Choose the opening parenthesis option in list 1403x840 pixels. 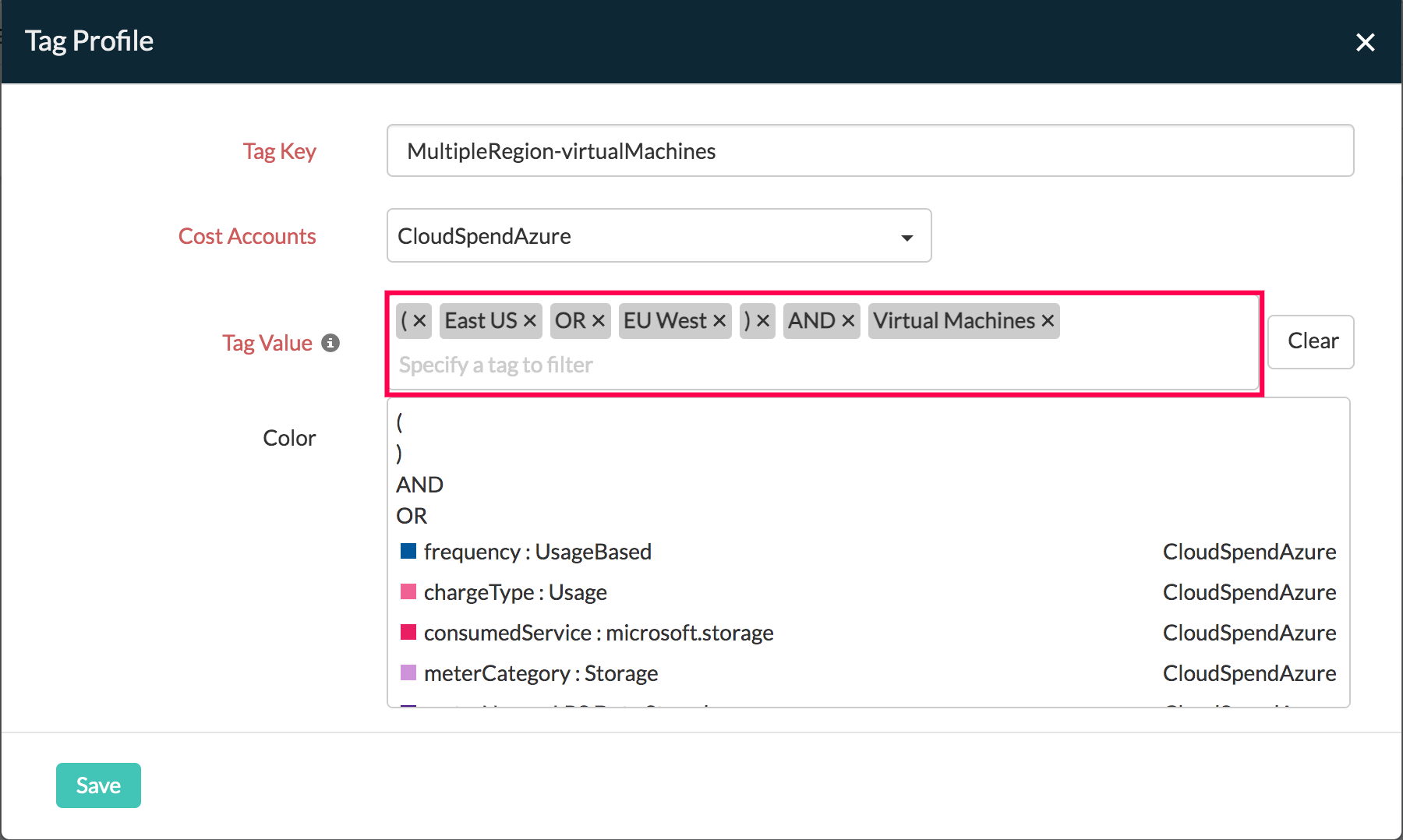400,422
